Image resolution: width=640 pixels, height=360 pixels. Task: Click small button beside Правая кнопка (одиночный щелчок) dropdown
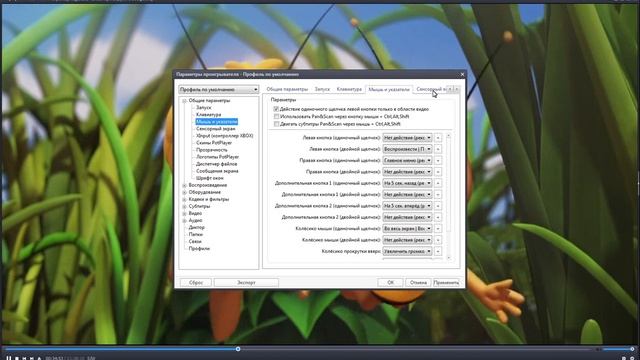(438, 160)
